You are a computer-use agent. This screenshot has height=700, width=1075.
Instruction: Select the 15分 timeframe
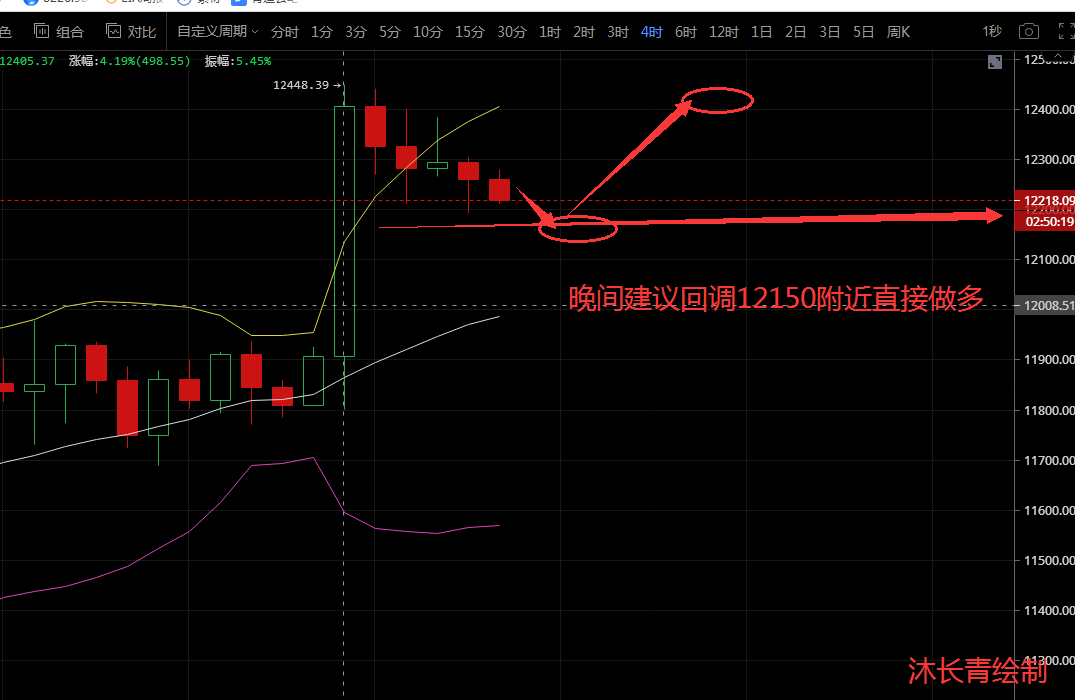click(x=470, y=32)
